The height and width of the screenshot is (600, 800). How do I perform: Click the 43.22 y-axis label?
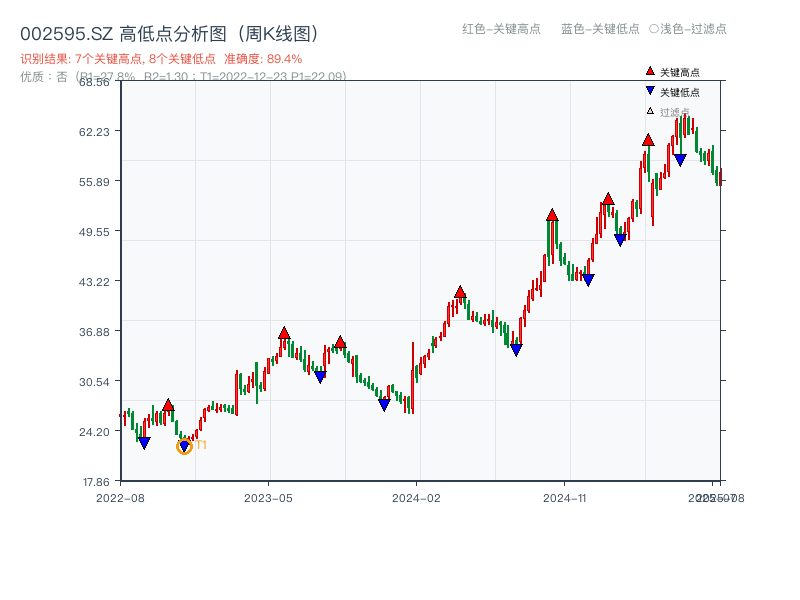click(94, 282)
